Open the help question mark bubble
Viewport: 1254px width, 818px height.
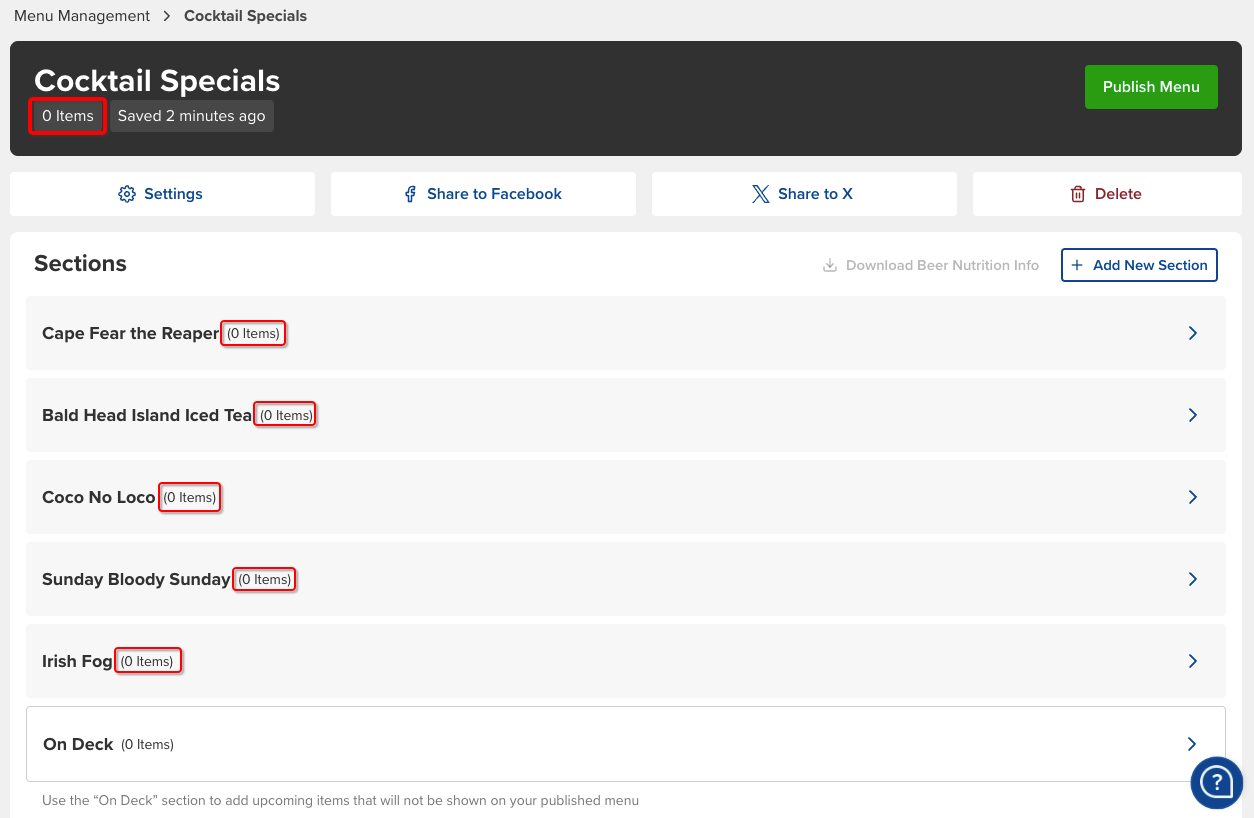(1216, 782)
